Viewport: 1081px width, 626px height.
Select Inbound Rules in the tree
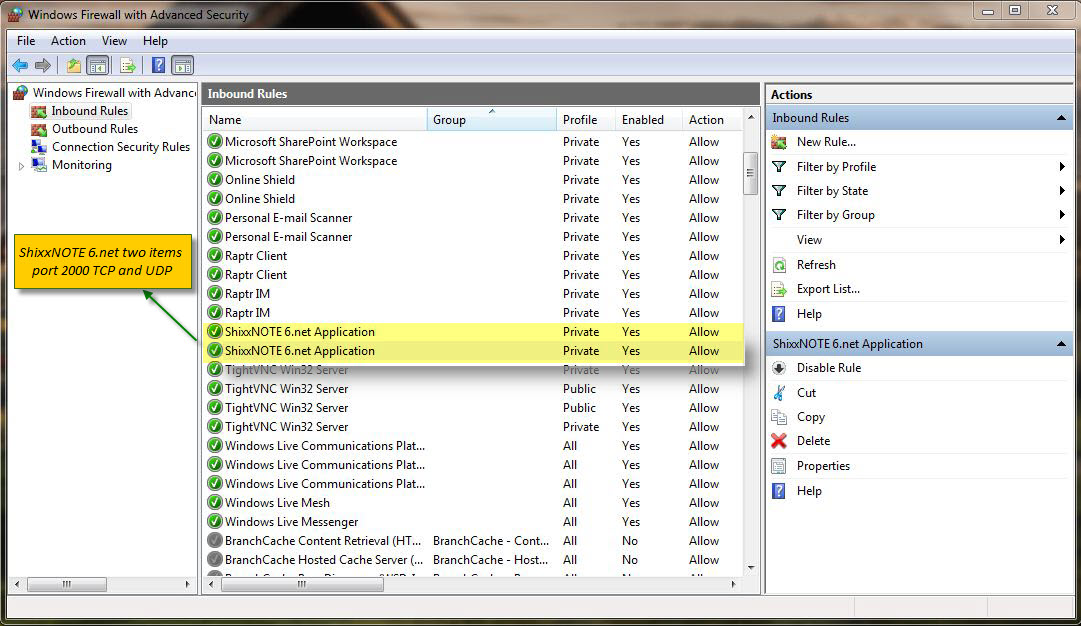[90, 111]
